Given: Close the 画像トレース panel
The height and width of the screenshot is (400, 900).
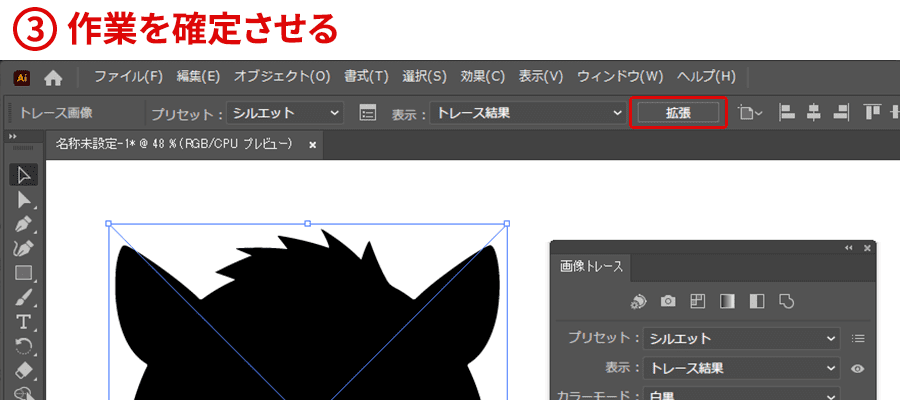Looking at the screenshot, I should point(867,248).
